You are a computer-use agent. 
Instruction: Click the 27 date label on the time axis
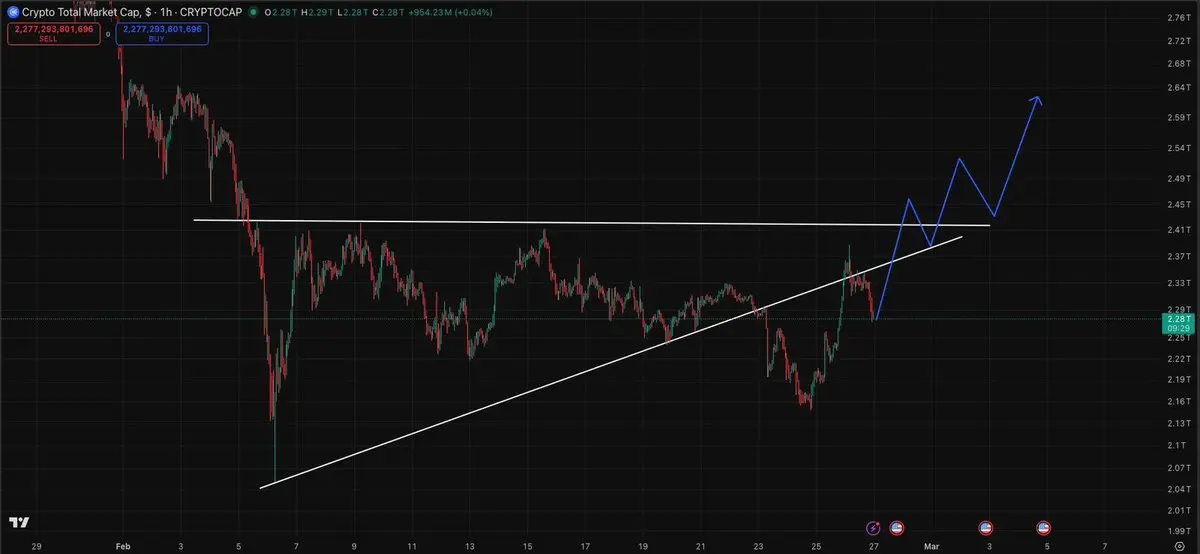(874, 546)
